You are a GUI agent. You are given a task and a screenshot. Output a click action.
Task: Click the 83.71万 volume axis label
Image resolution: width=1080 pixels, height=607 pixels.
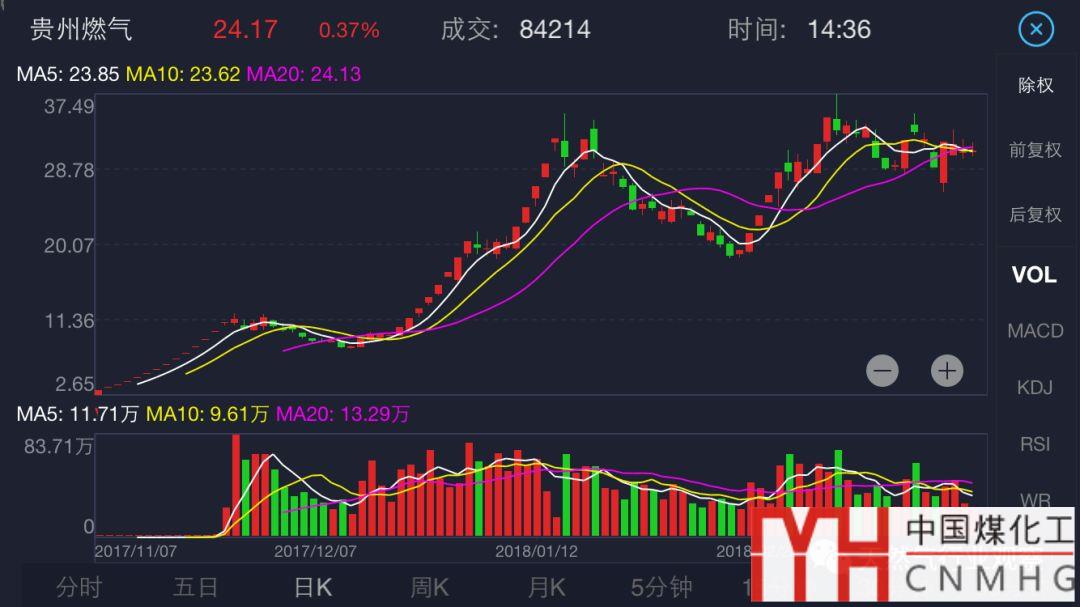pyautogui.click(x=59, y=446)
